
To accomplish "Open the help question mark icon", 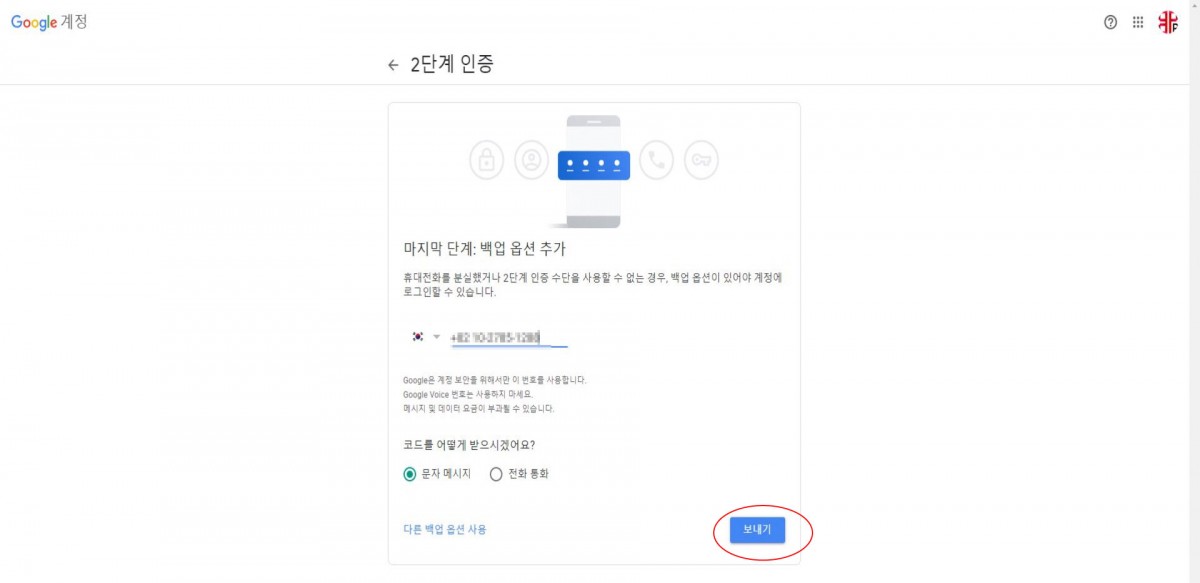I will [1110, 23].
